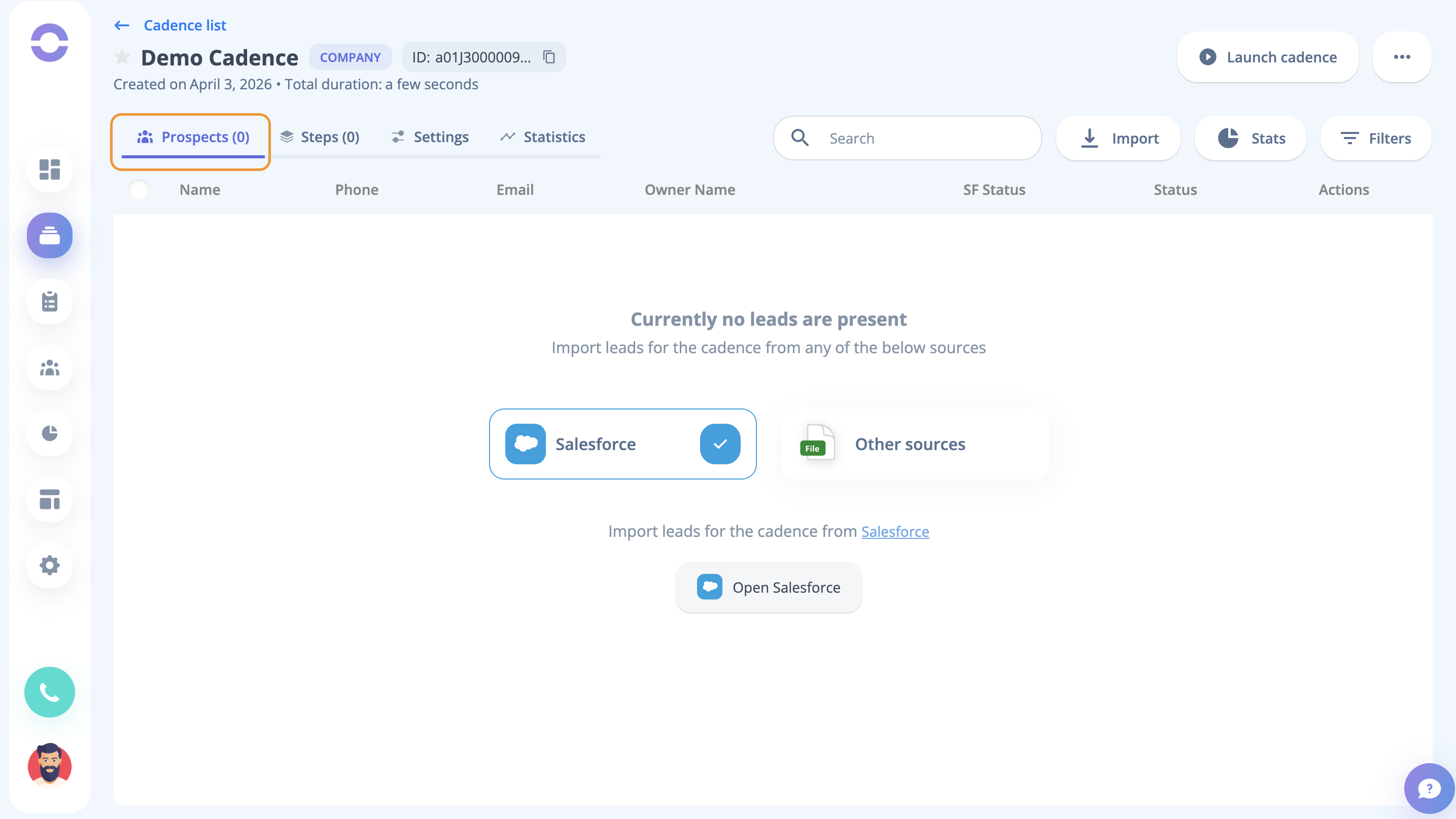The height and width of the screenshot is (819, 1456).
Task: Open the pie chart statistics sidebar icon
Action: (x=50, y=433)
